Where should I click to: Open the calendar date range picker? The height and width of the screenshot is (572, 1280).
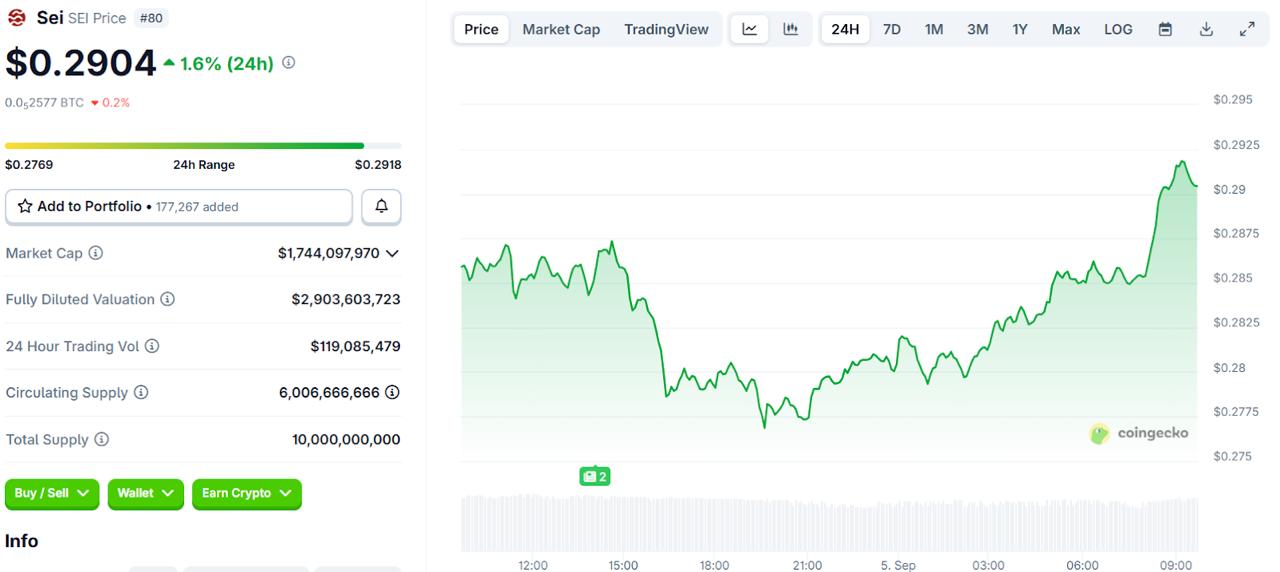click(x=1165, y=29)
